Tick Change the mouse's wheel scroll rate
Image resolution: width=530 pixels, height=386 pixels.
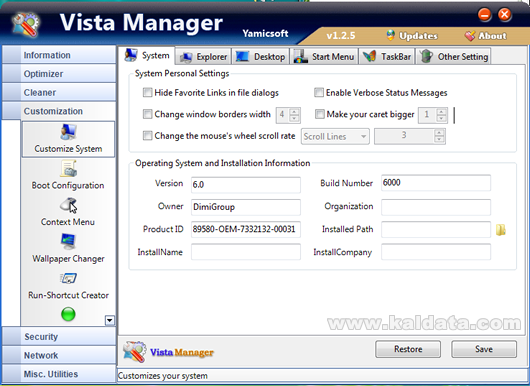coord(147,136)
